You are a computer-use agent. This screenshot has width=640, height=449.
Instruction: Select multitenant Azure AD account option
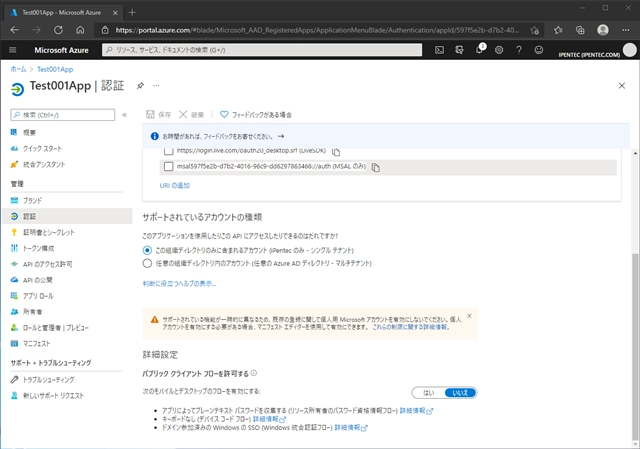tap(147, 263)
